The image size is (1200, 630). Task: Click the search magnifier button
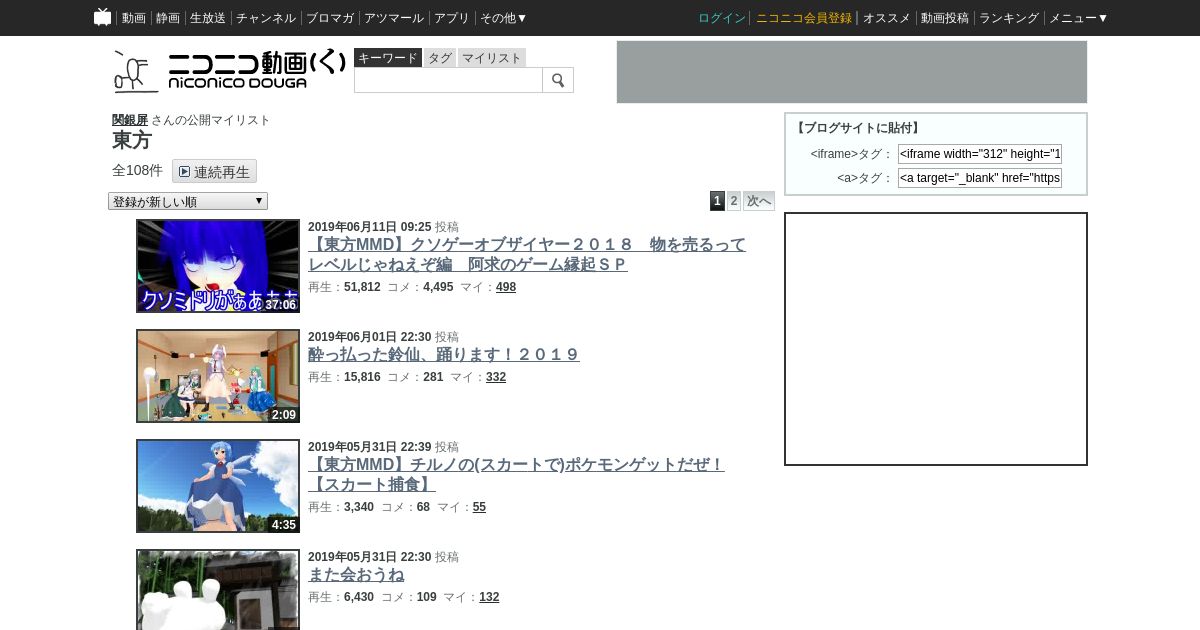coord(558,80)
